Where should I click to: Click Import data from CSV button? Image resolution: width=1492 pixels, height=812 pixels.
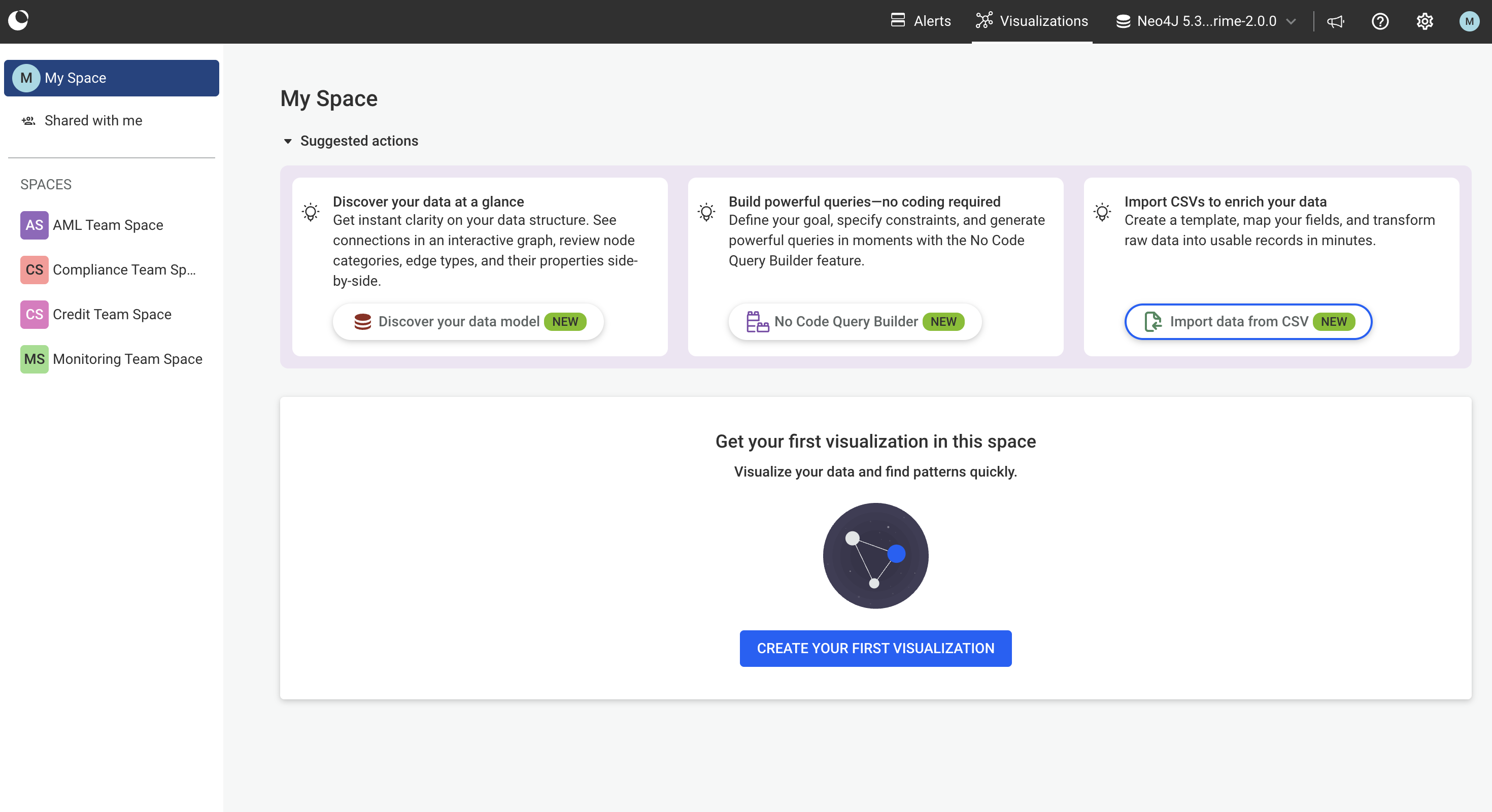[1247, 321]
